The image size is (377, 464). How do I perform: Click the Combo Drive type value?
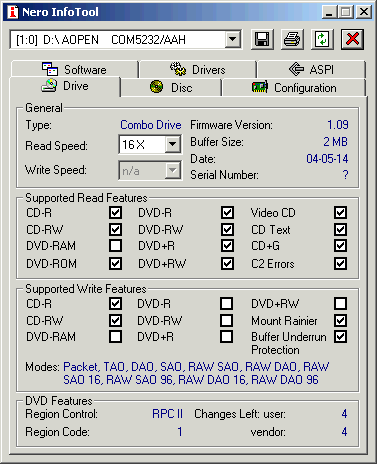151,125
